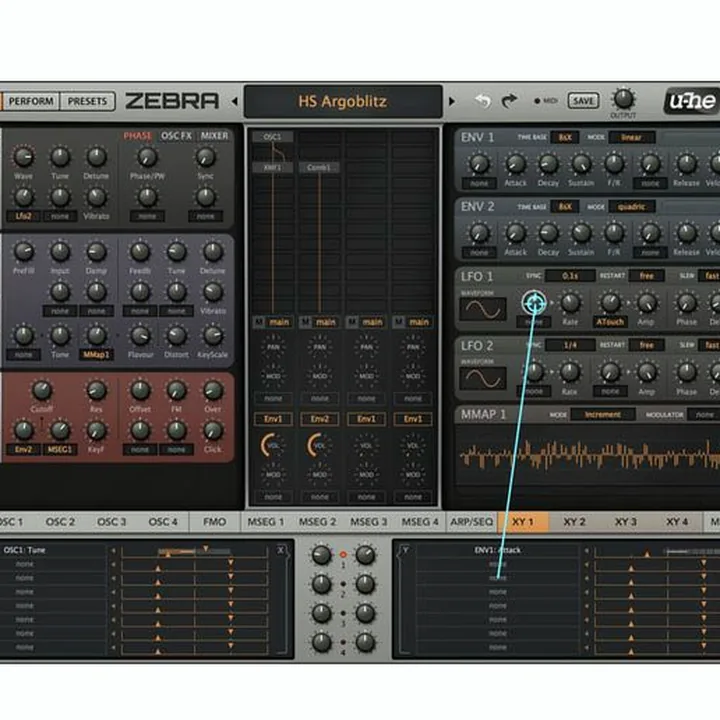Click the OSC1: Tune target field
720x720 pixels.
pyautogui.click(x=54, y=550)
